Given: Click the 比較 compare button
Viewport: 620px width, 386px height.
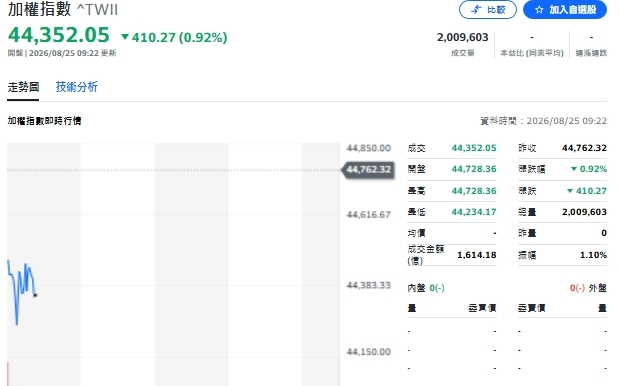Looking at the screenshot, I should (x=488, y=9).
